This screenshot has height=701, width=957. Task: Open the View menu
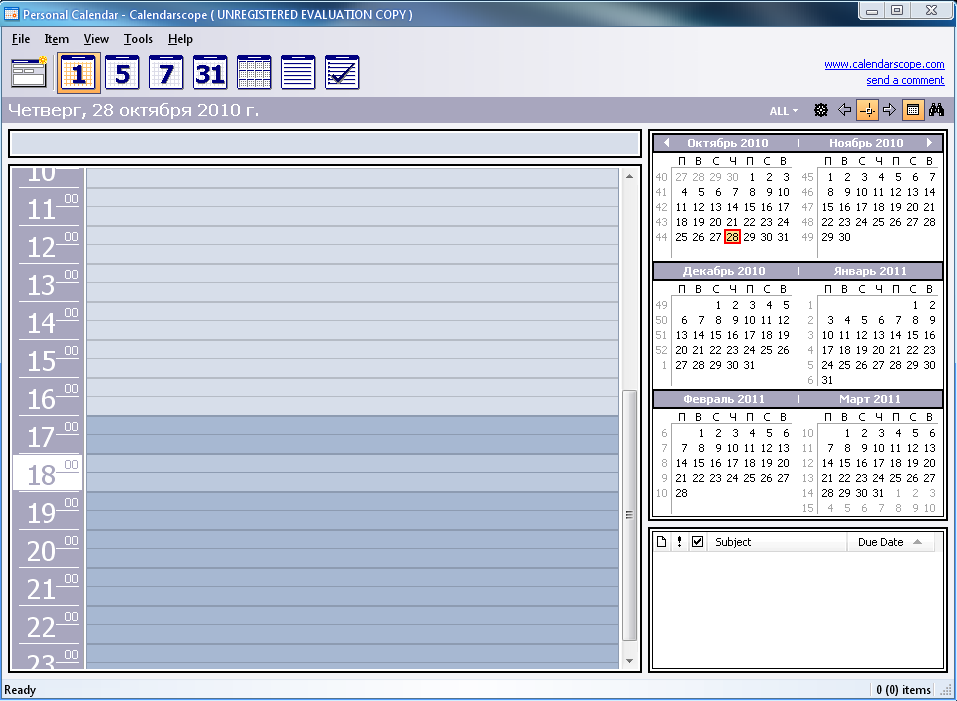96,39
